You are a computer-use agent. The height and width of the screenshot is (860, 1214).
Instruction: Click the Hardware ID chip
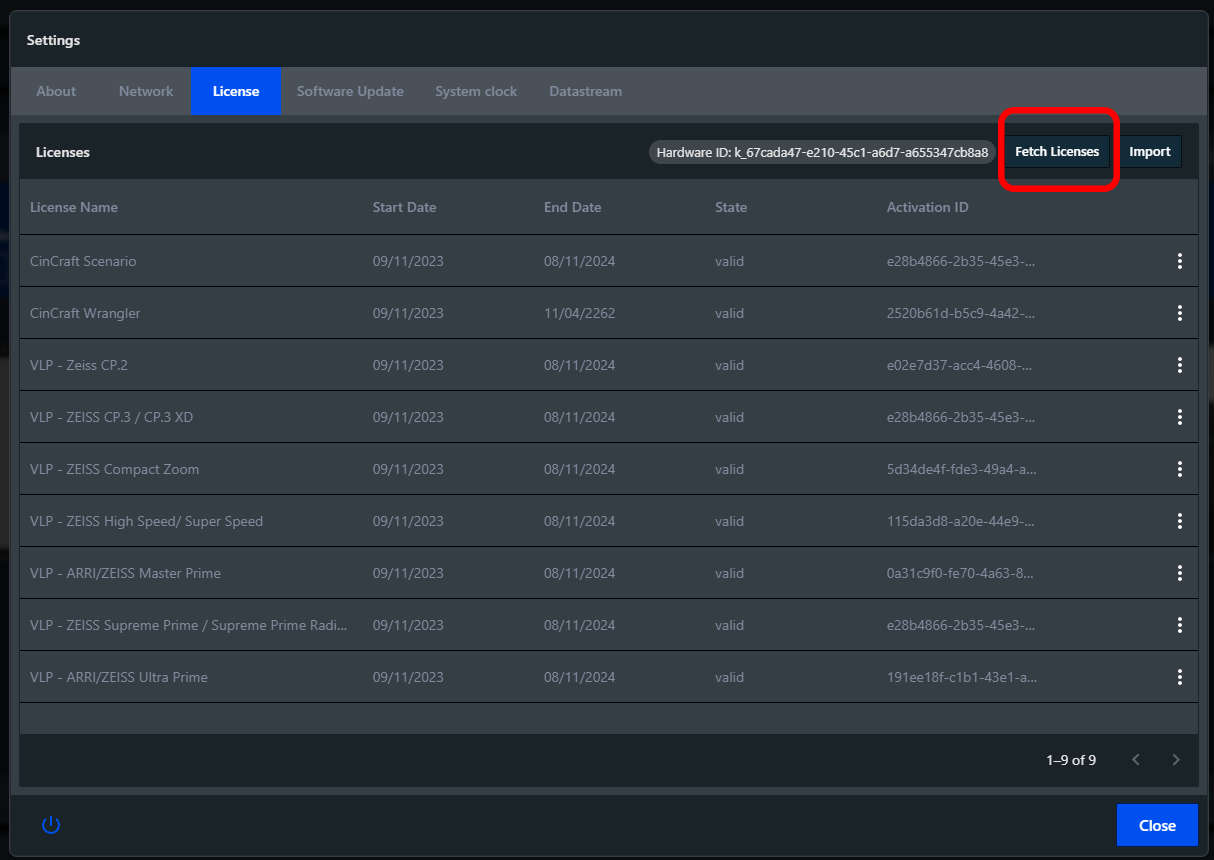[x=822, y=152]
